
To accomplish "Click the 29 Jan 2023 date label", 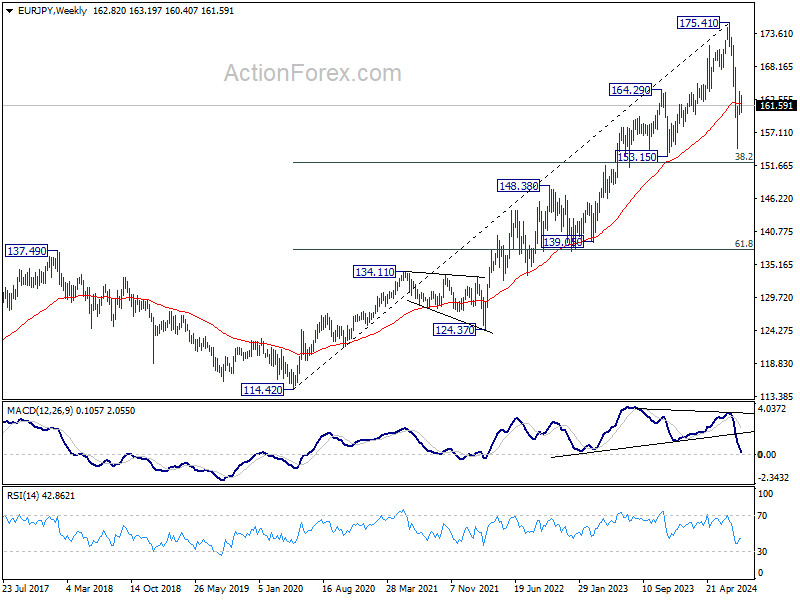I will coord(603,589).
